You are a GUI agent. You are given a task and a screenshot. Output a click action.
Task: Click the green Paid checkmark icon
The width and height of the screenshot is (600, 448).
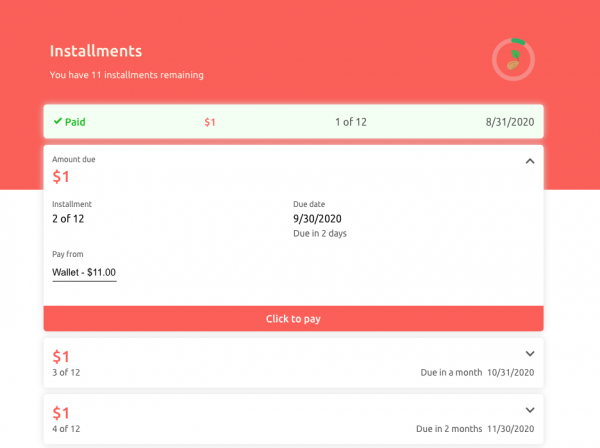click(58, 122)
